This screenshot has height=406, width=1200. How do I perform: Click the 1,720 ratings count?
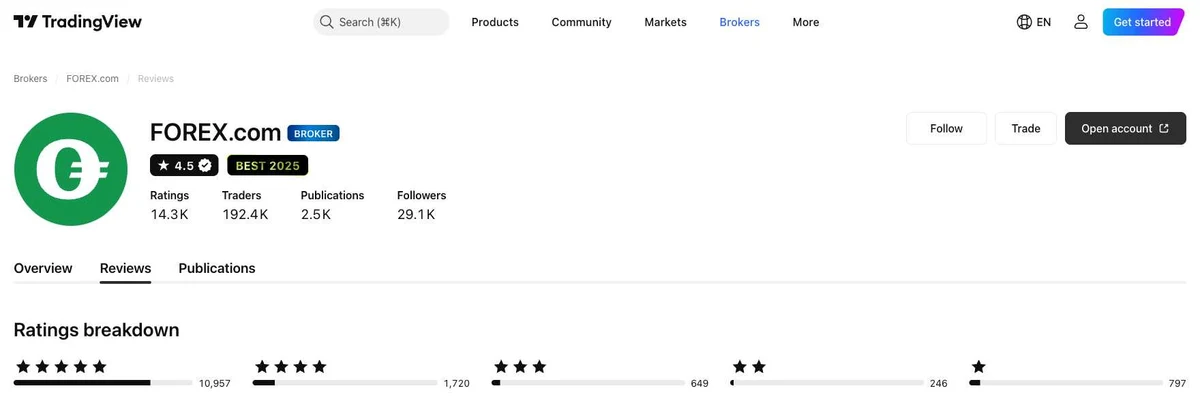click(456, 384)
